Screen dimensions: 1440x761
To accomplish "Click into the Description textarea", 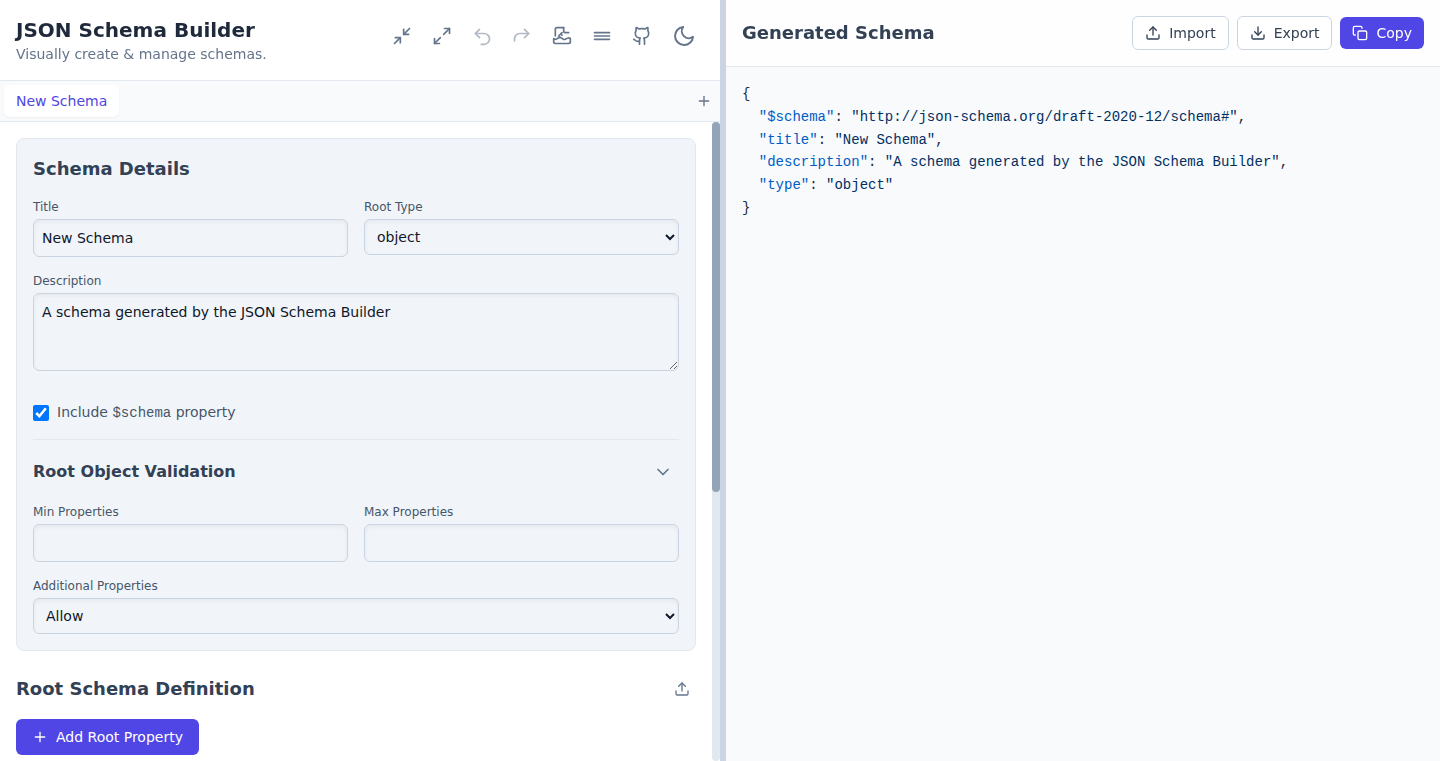I will tap(356, 332).
